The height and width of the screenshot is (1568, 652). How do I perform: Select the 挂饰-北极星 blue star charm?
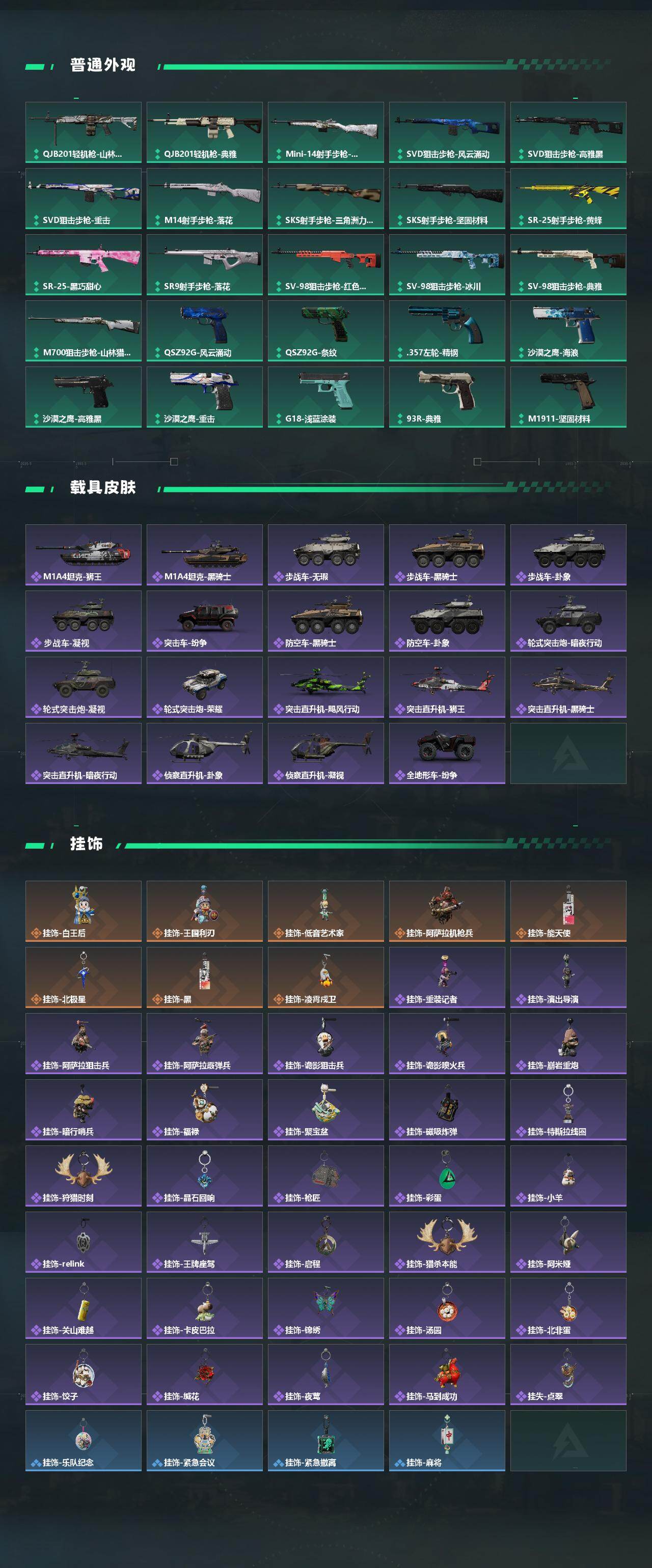click(x=84, y=977)
